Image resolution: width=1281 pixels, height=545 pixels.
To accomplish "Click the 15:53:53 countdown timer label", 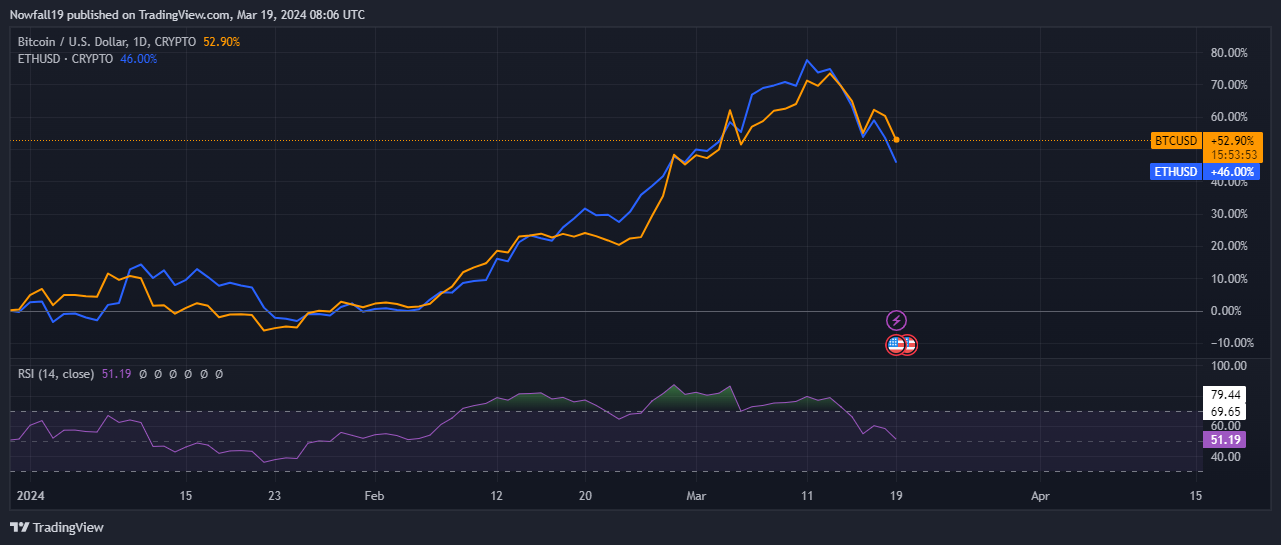I will coord(1232,155).
